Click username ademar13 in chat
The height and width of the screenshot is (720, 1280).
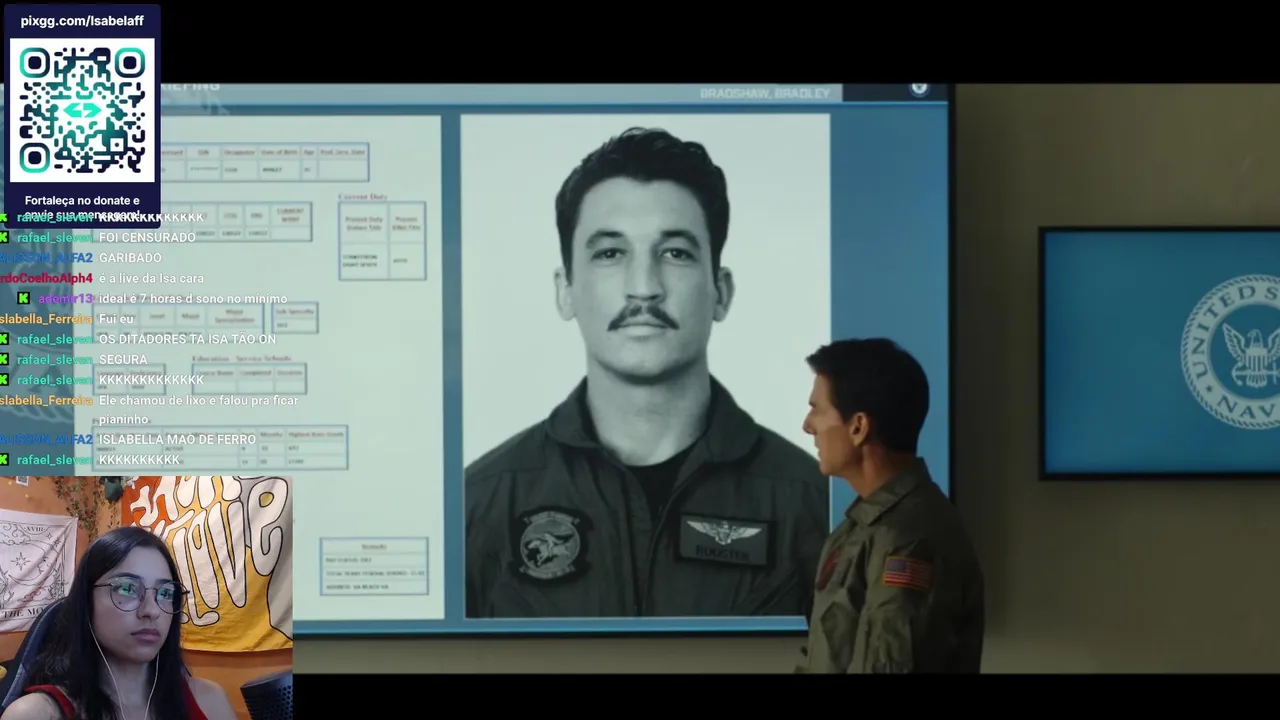(x=65, y=298)
